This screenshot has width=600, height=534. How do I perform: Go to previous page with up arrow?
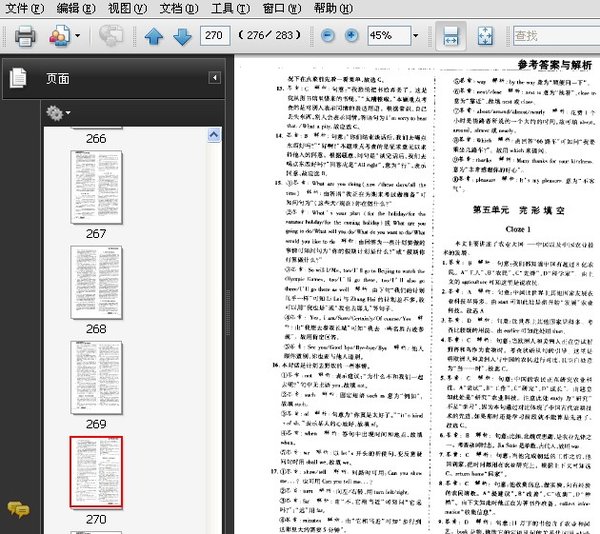click(154, 37)
